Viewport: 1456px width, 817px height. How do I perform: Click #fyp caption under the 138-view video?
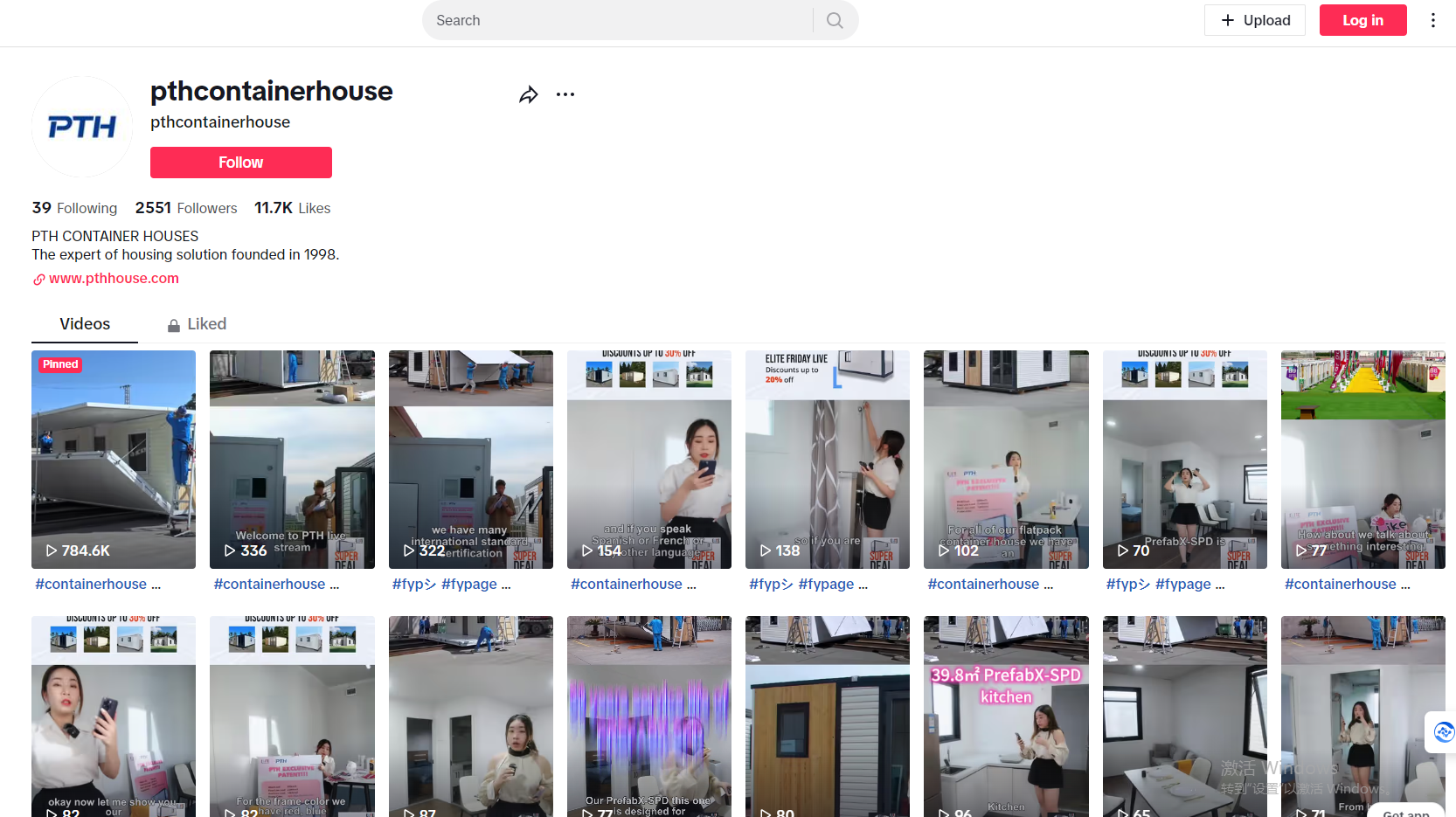click(x=771, y=584)
